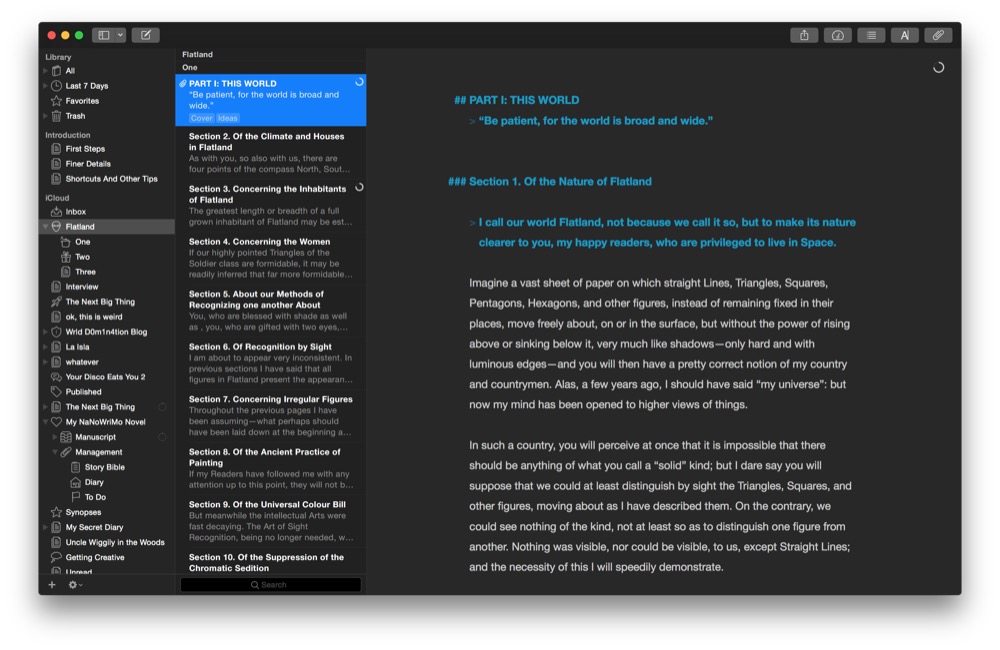Click the plus icon below library

(x=52, y=584)
